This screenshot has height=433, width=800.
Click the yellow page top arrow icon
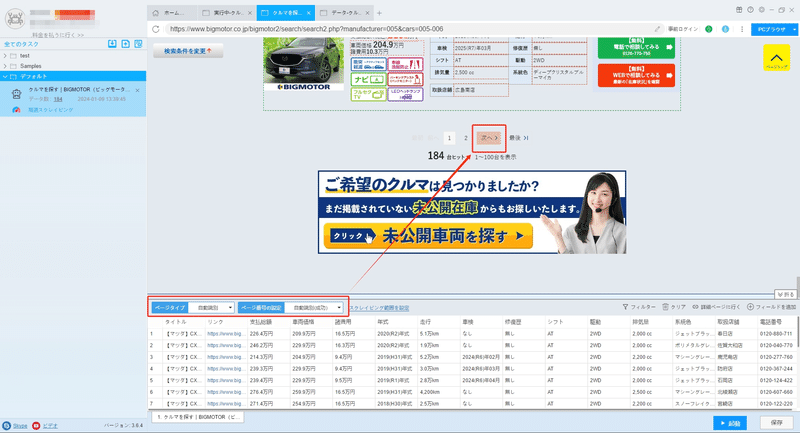777,58
